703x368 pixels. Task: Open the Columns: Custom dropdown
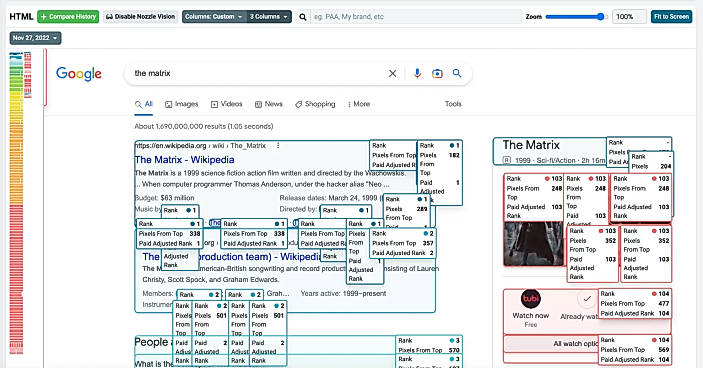pyautogui.click(x=214, y=17)
